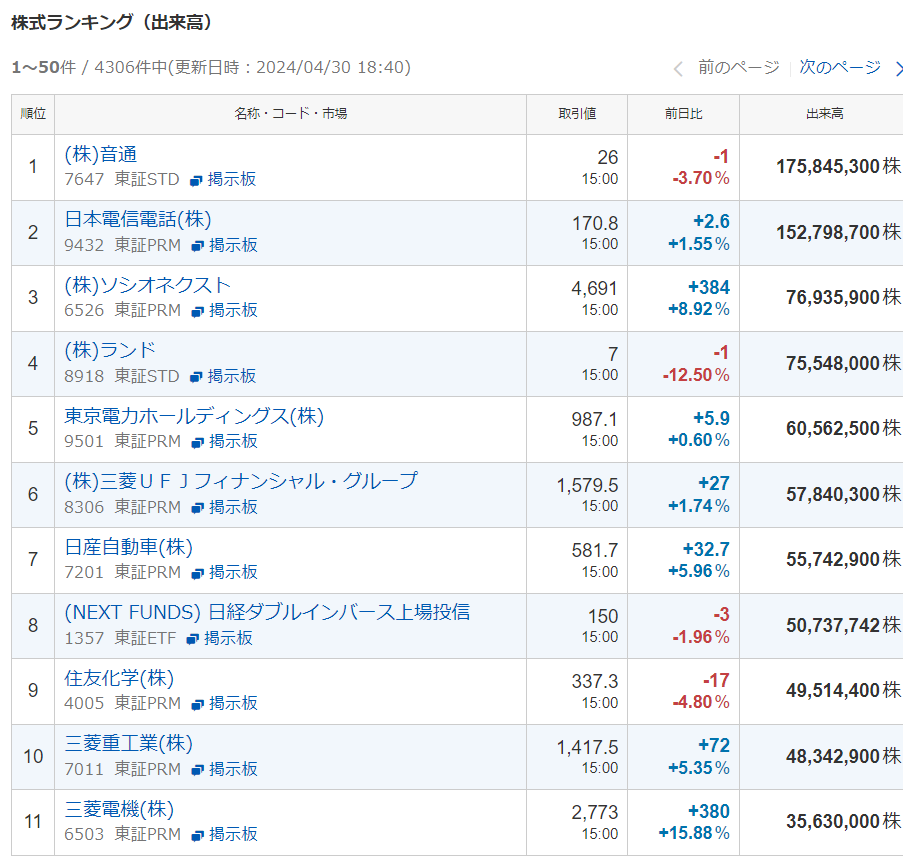Open the (株)音通 stock page
Image resolution: width=903 pixels, height=856 pixels.
point(101,154)
